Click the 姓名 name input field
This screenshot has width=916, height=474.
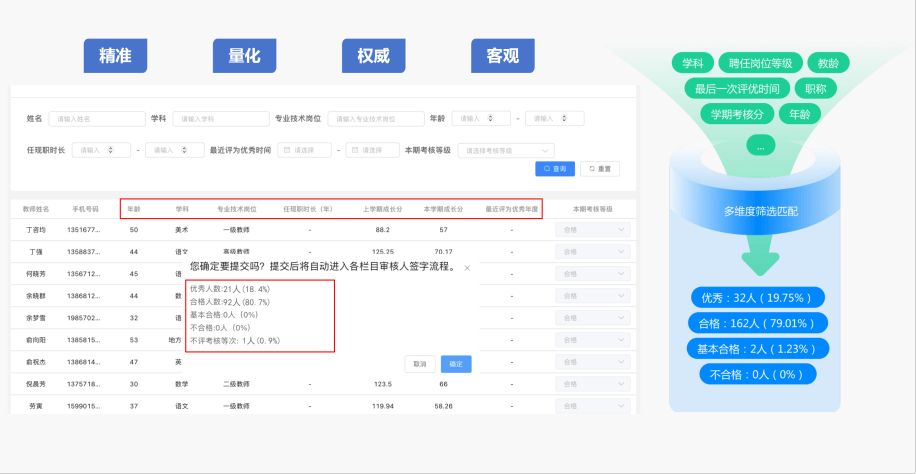pos(96,119)
